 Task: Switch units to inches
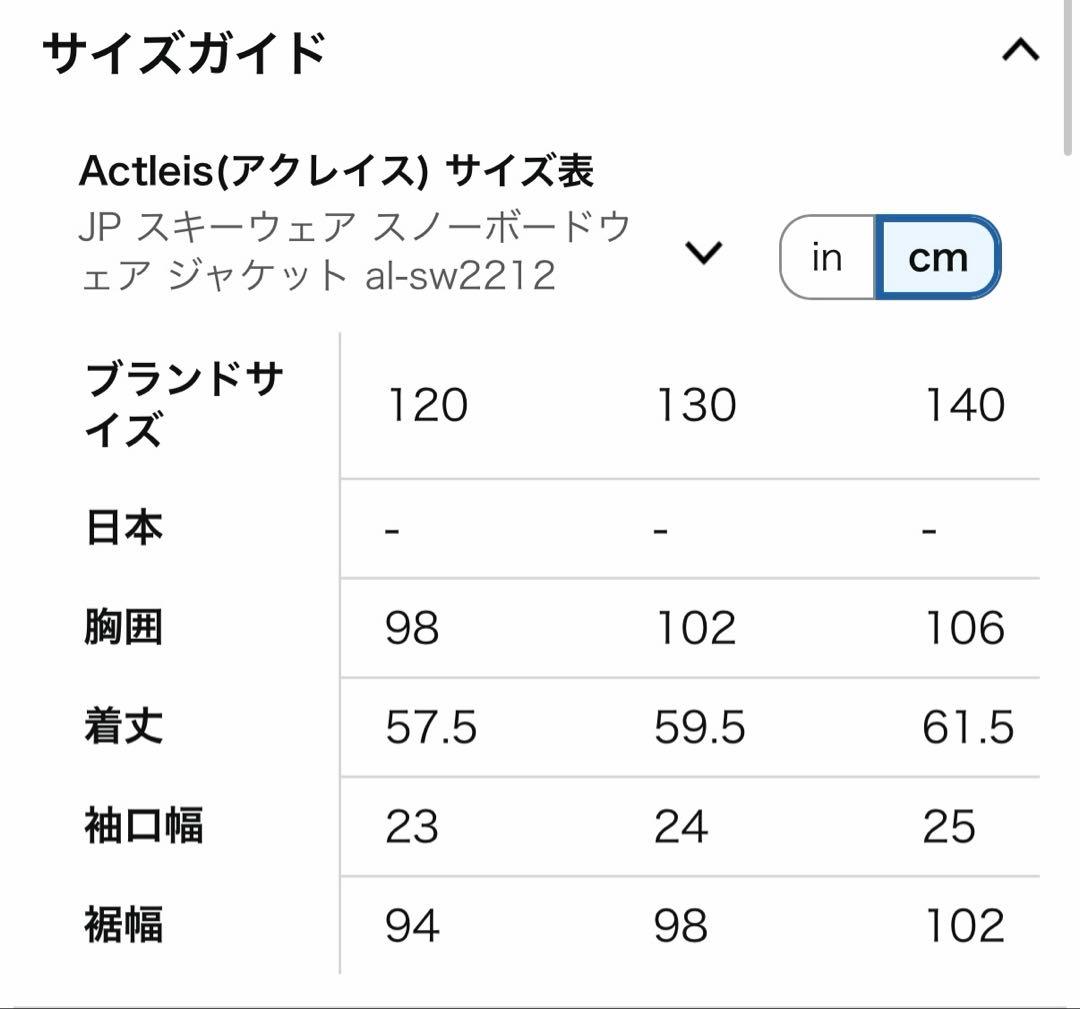(x=826, y=257)
